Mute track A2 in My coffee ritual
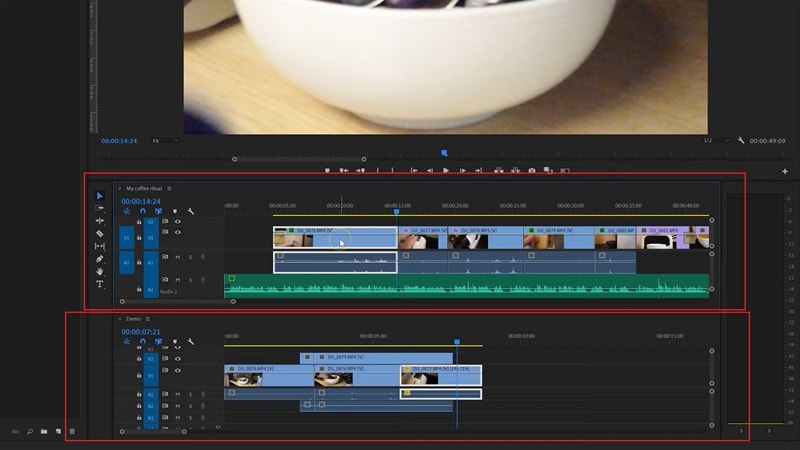 [x=178, y=280]
